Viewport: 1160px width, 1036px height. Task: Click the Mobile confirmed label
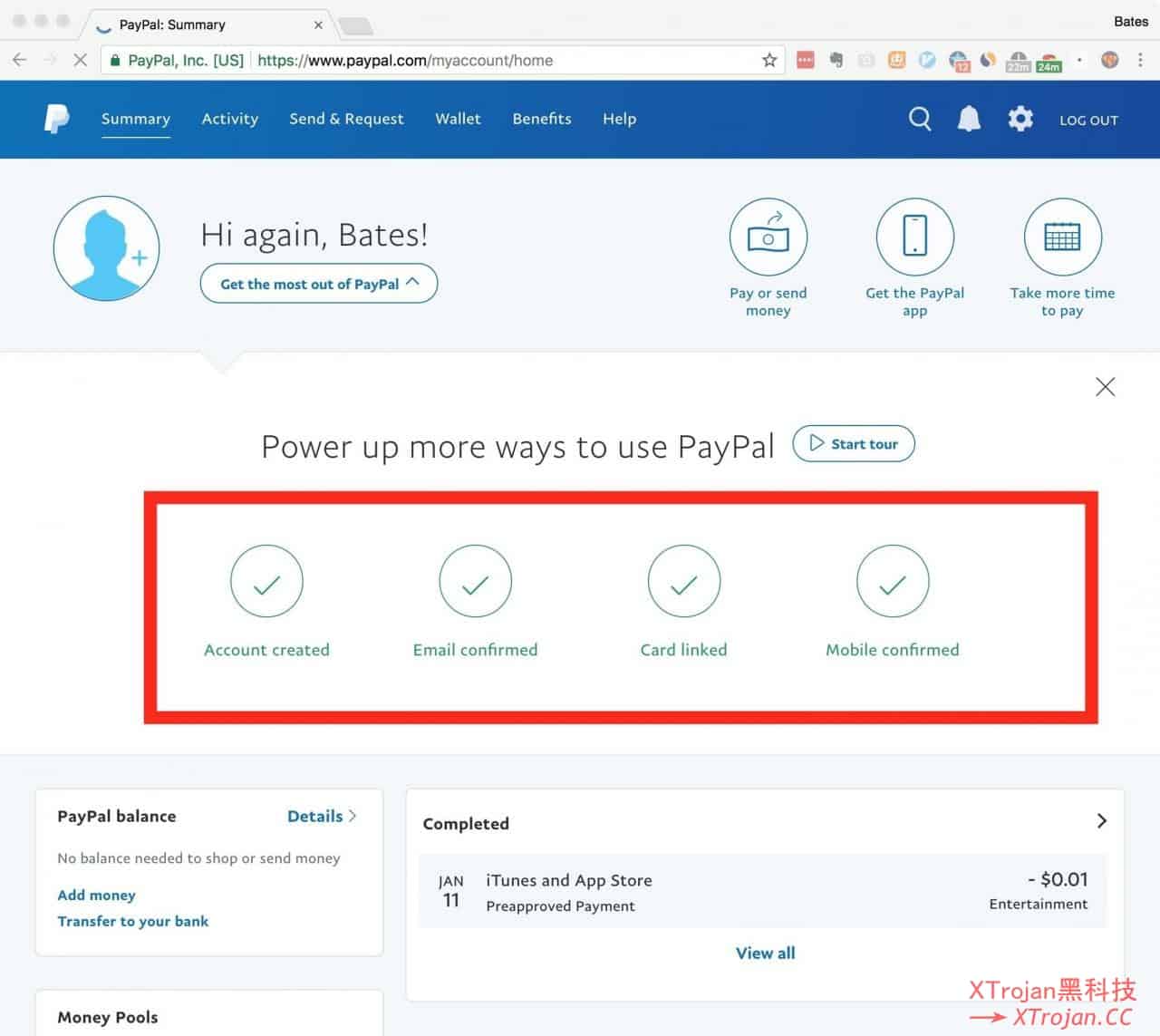tap(893, 650)
